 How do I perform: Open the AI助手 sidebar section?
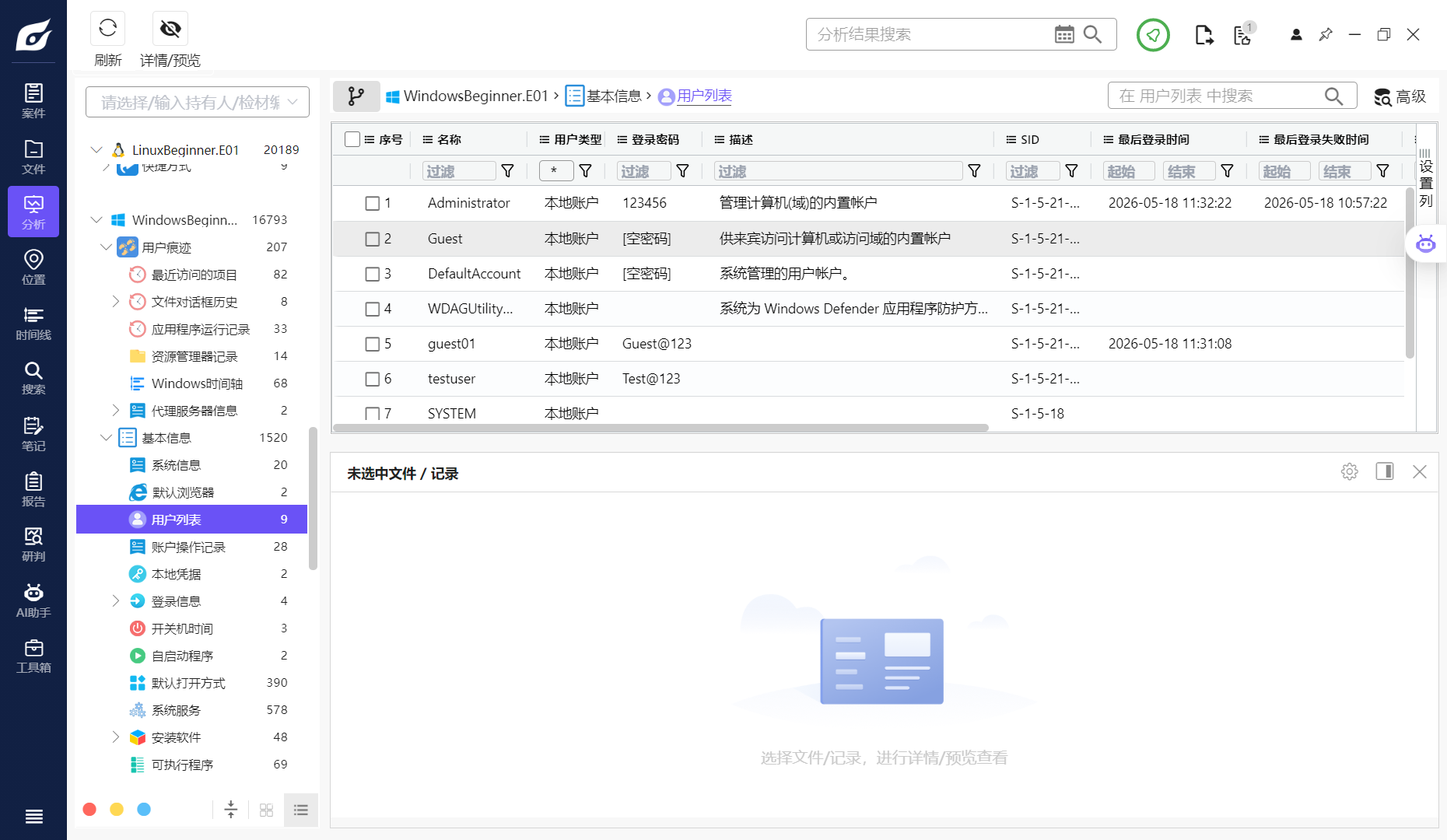pos(33,600)
